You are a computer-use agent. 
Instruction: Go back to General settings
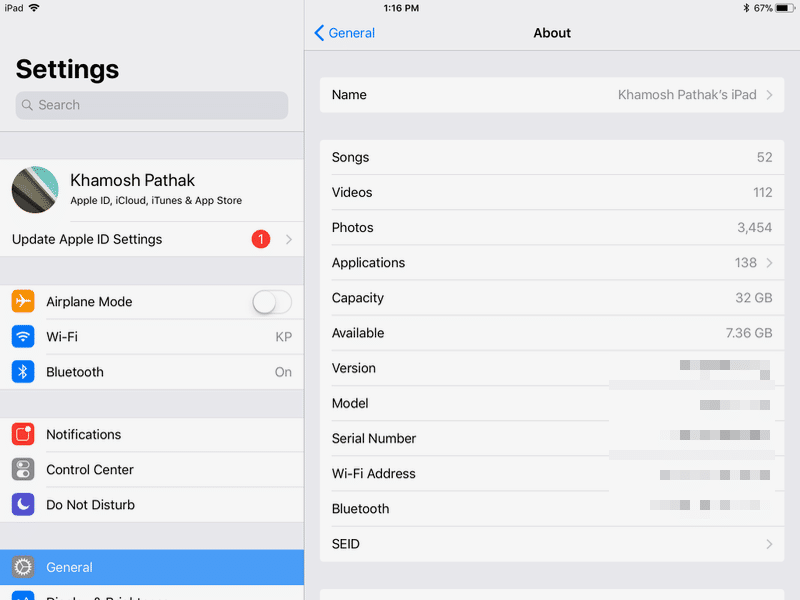[x=345, y=33]
